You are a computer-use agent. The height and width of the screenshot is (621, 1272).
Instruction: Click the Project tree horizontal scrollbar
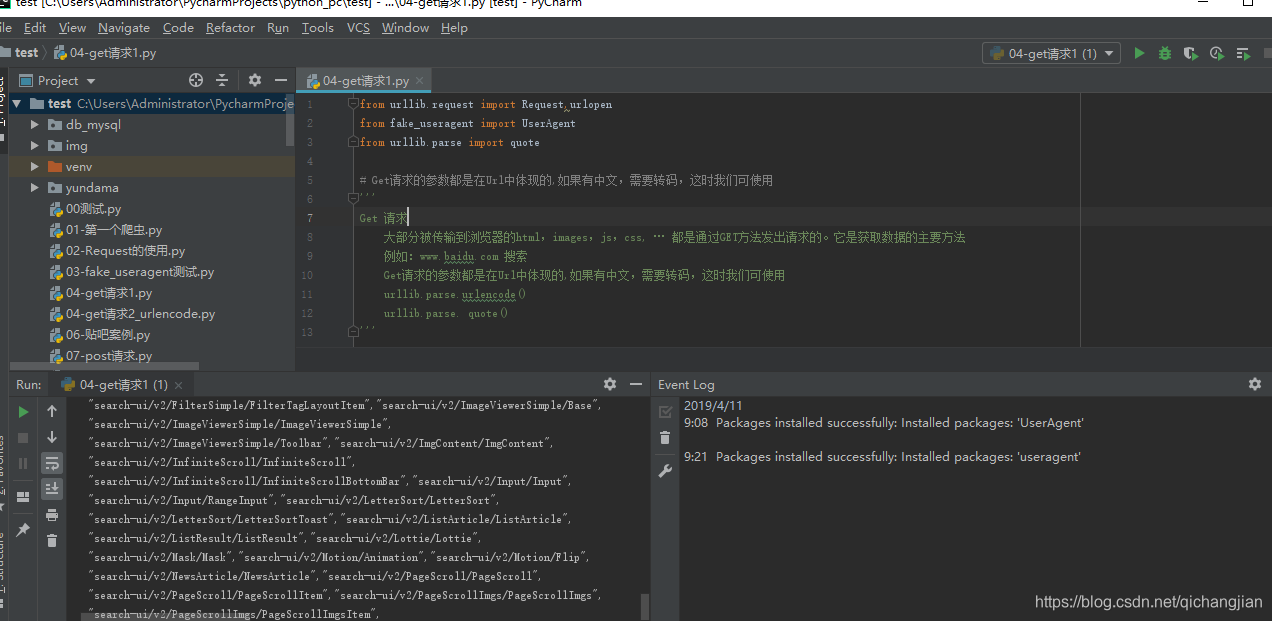(105, 367)
